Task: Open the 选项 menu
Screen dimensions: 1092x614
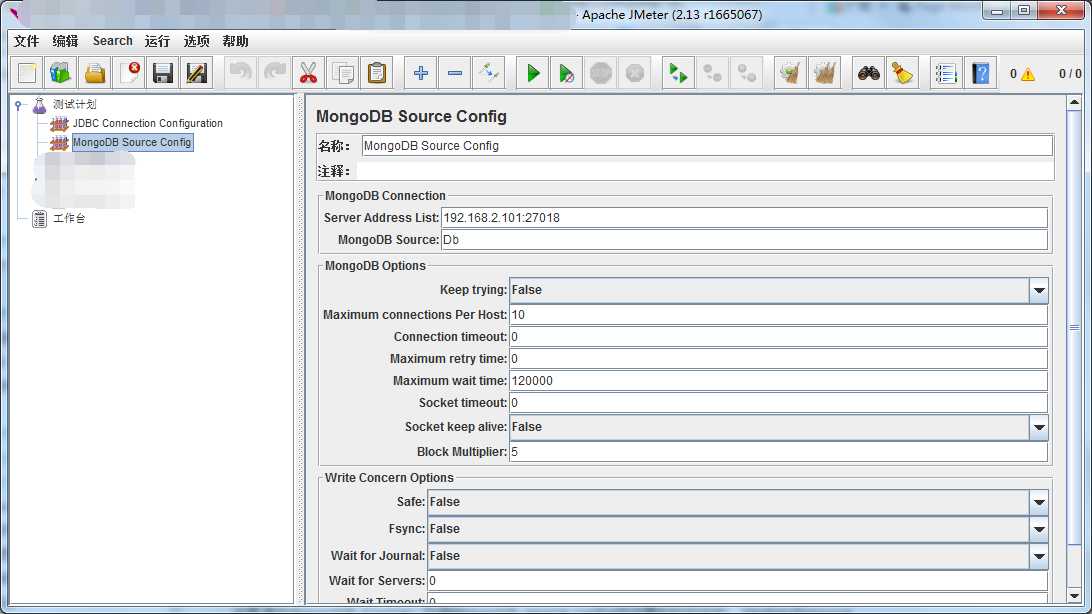Action: (196, 41)
